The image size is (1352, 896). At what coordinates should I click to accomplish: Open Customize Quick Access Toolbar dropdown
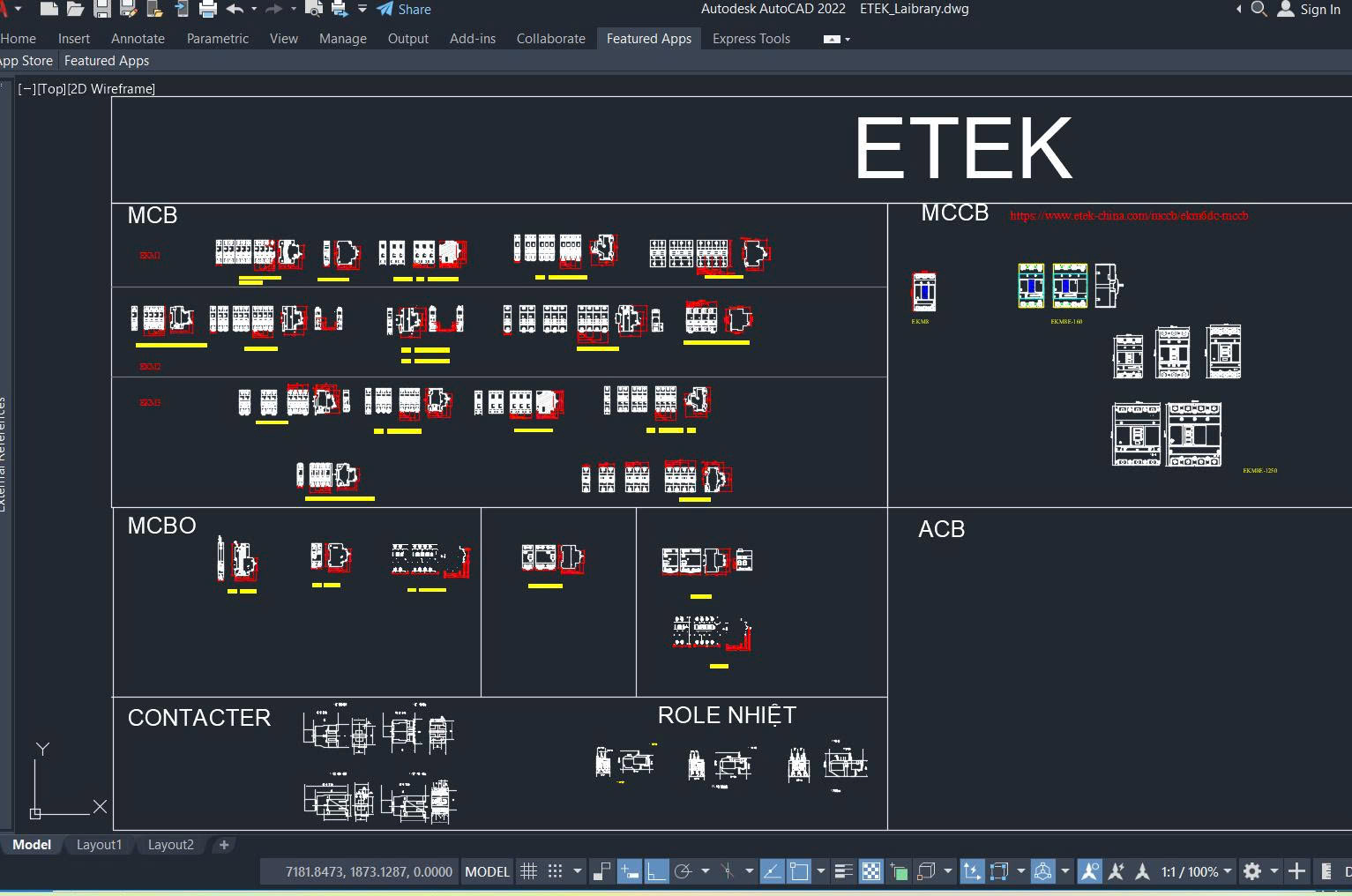point(362,9)
